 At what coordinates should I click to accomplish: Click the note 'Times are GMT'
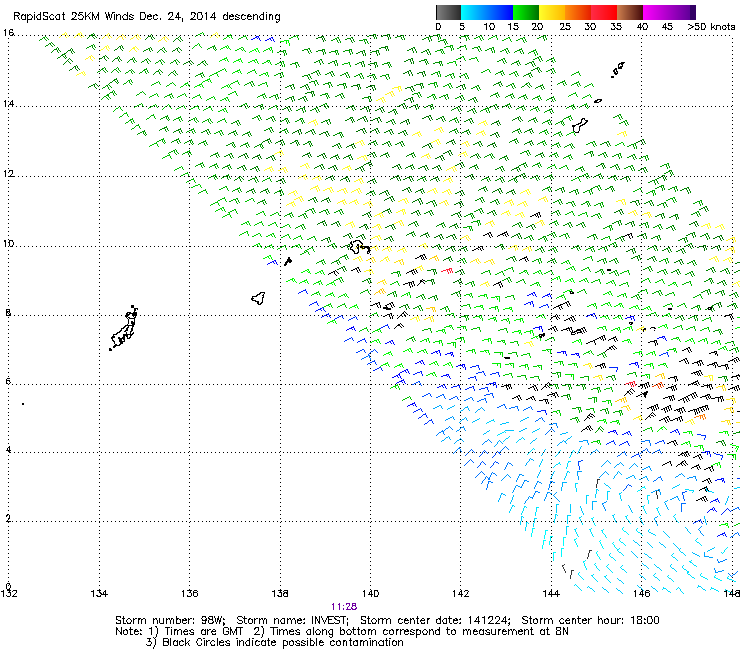point(203,632)
